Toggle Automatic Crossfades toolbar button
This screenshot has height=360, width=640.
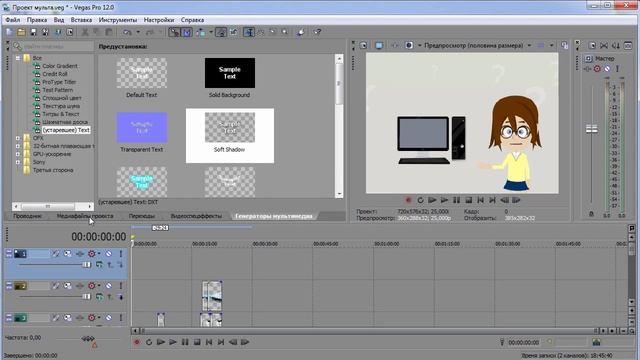pyautogui.click(x=187, y=32)
